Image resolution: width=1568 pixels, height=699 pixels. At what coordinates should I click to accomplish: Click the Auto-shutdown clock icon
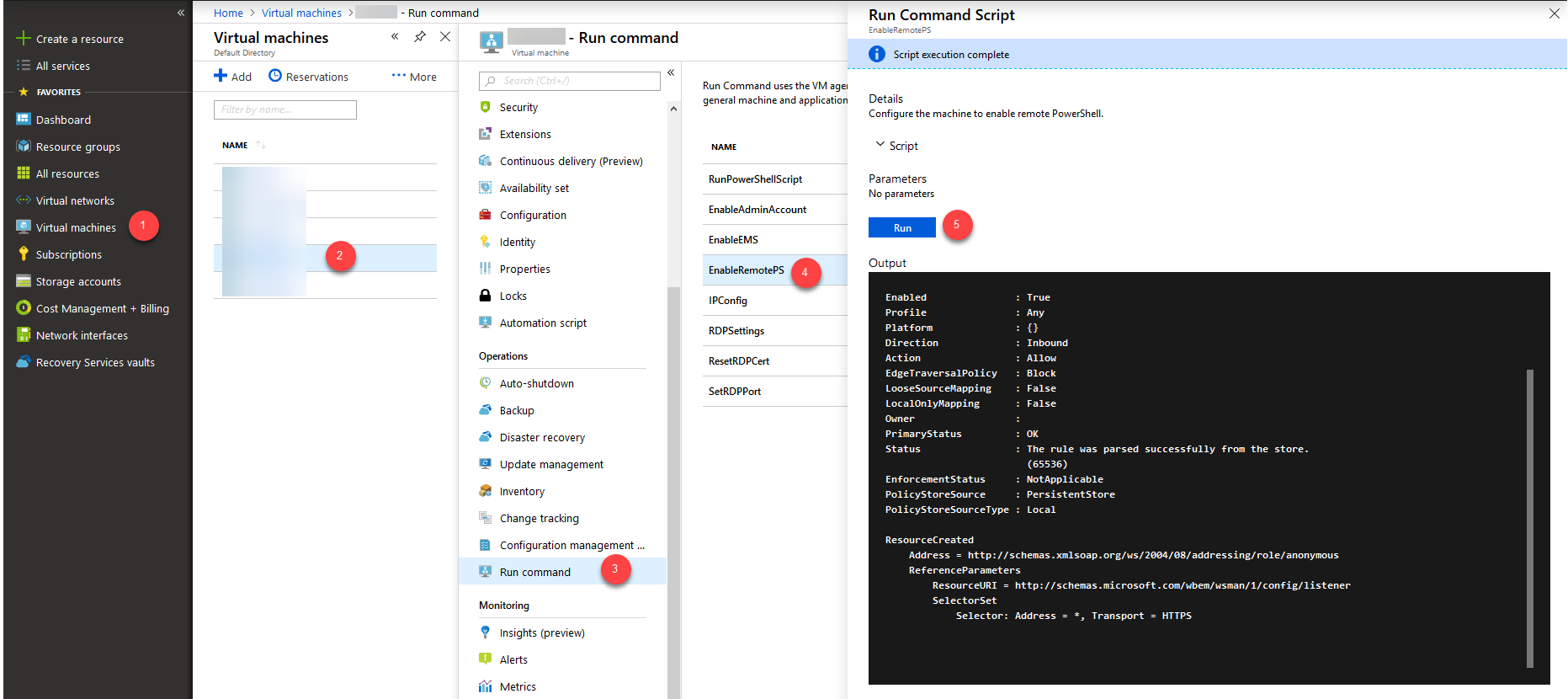coord(485,383)
